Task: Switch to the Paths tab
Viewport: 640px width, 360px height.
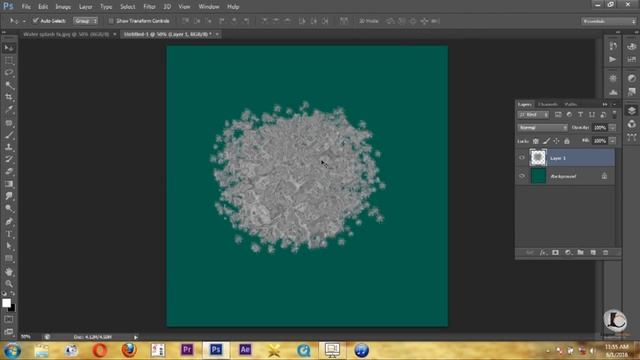Action: (x=571, y=104)
